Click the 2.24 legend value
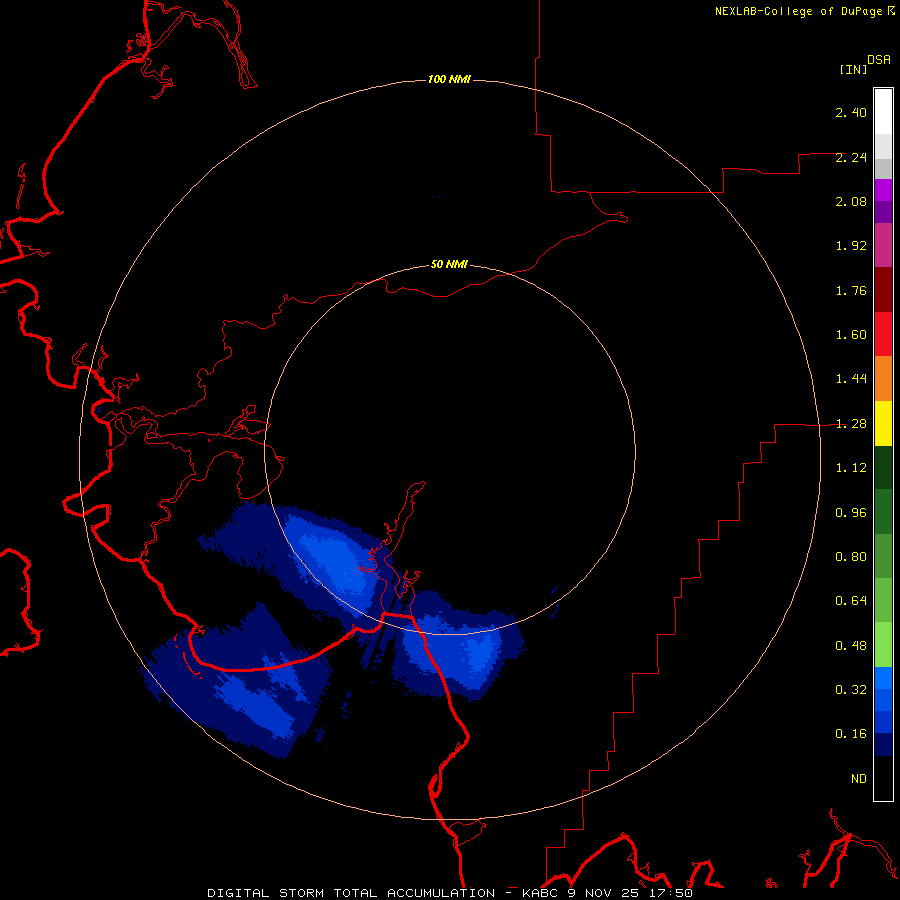900x900 pixels. click(x=851, y=157)
